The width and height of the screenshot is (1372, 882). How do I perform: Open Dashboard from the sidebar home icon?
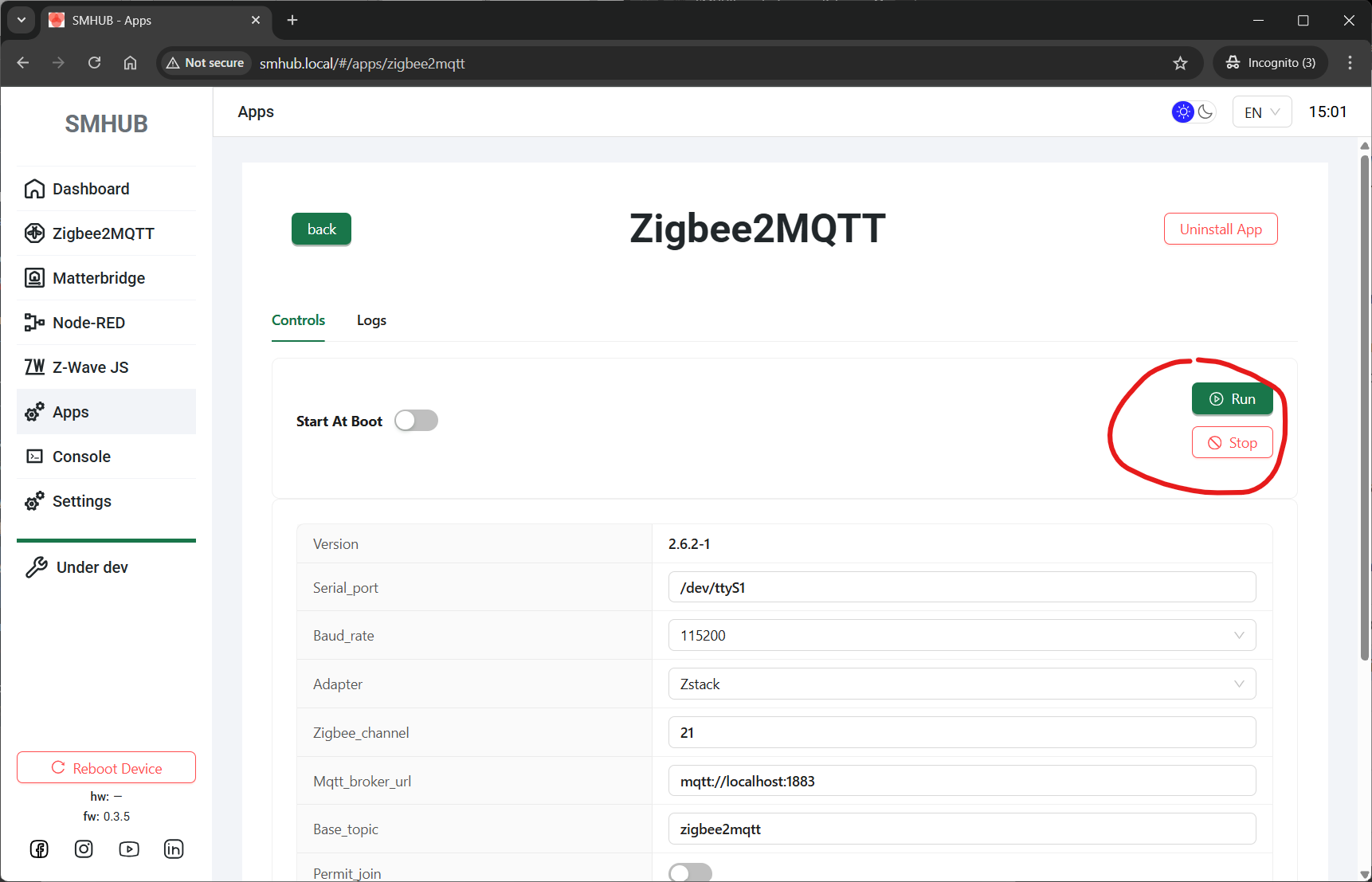pyautogui.click(x=34, y=189)
